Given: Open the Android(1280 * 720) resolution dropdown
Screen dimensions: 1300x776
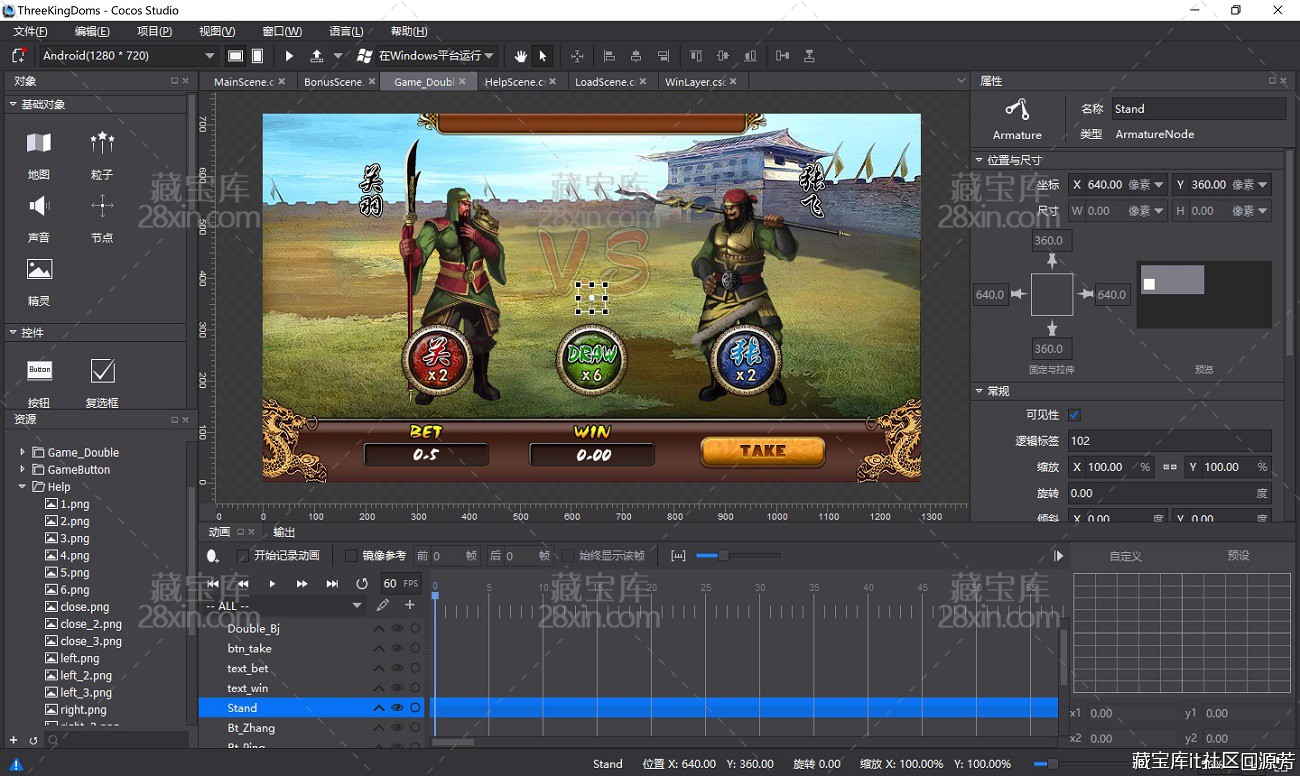Looking at the screenshot, I should [x=128, y=56].
